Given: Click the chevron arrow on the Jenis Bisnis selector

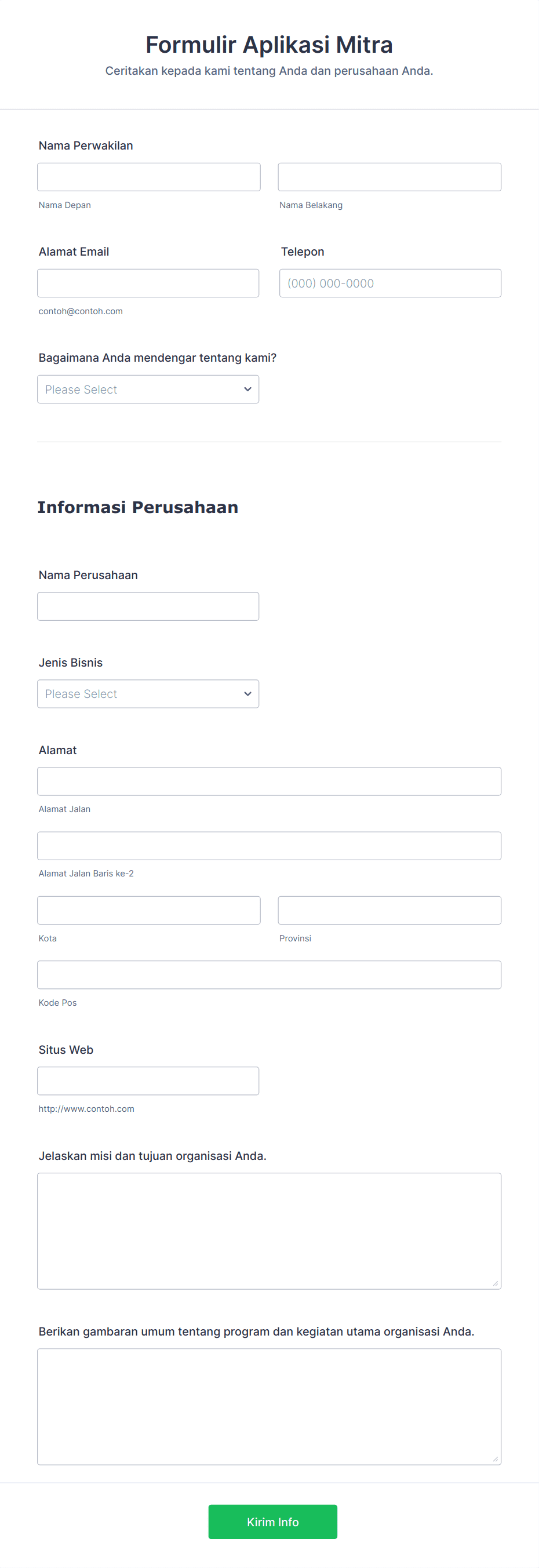Looking at the screenshot, I should tap(247, 693).
